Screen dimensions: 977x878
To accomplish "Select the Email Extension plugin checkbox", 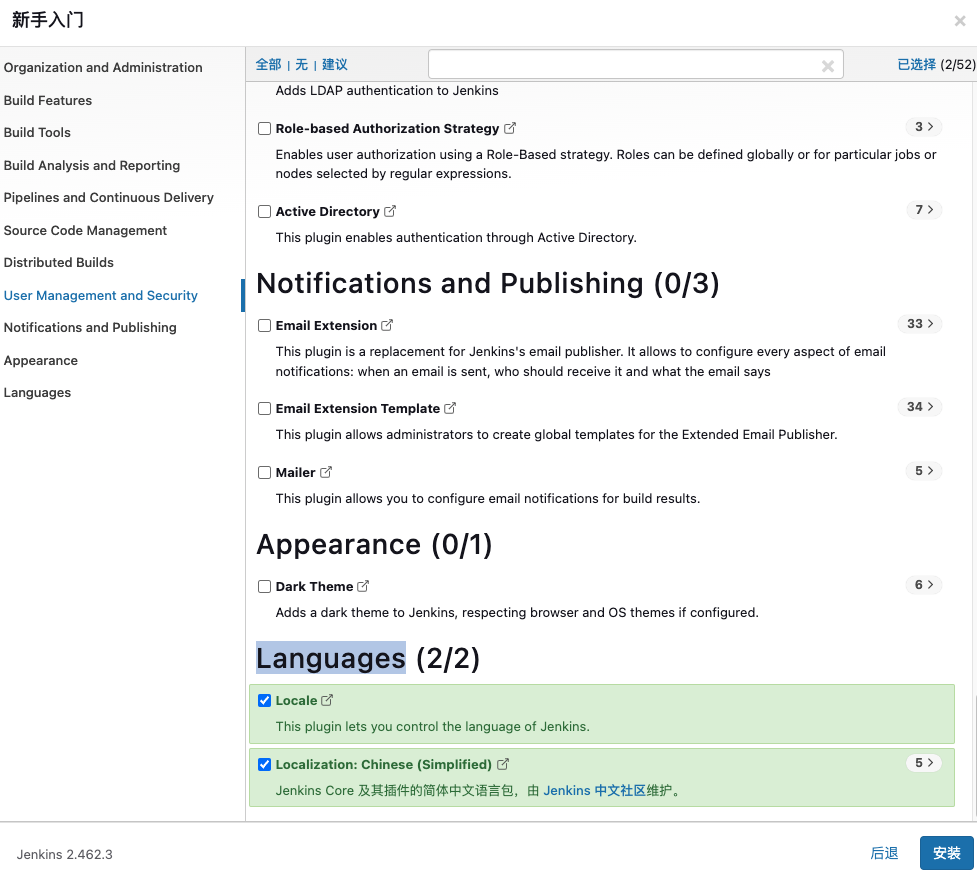I will [x=264, y=326].
